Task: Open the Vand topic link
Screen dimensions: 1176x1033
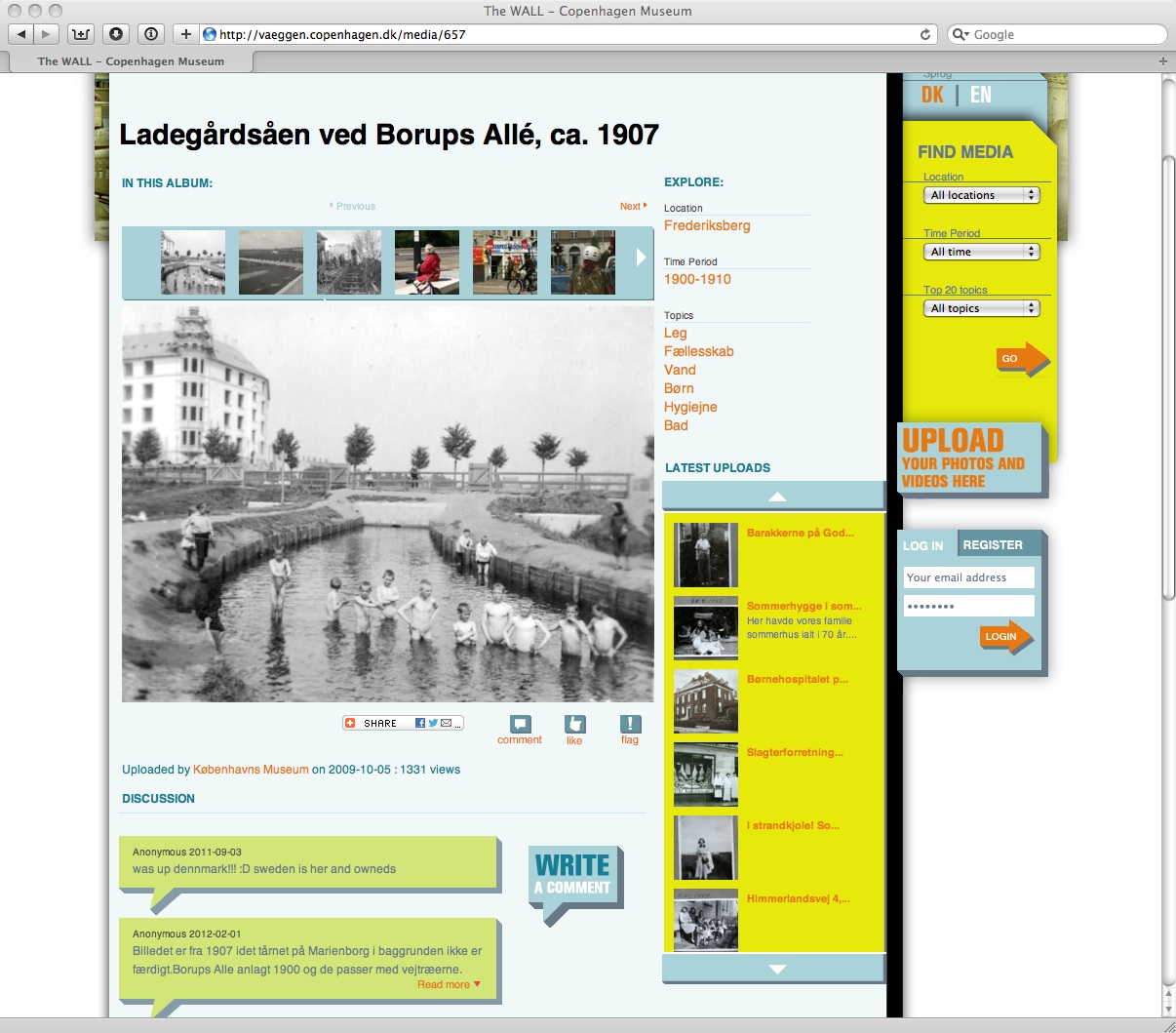Action: 680,370
